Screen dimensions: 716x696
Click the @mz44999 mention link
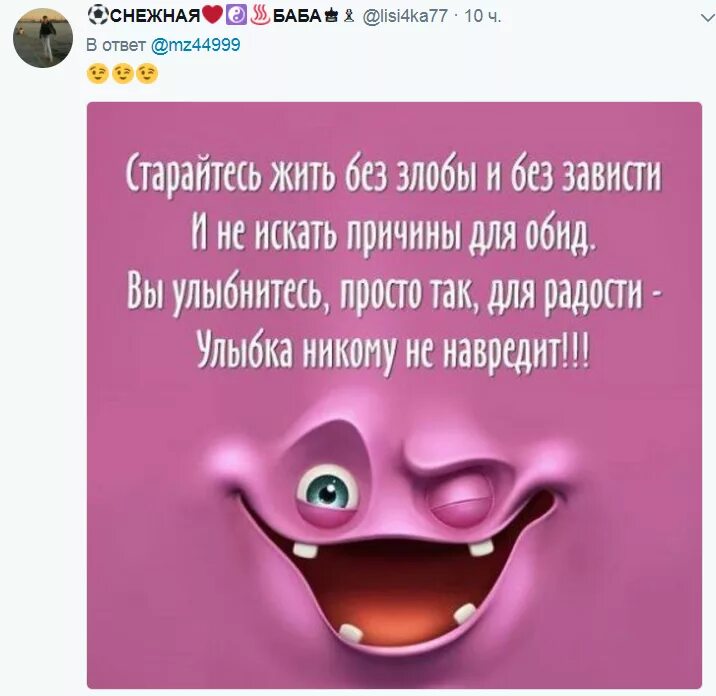195,45
